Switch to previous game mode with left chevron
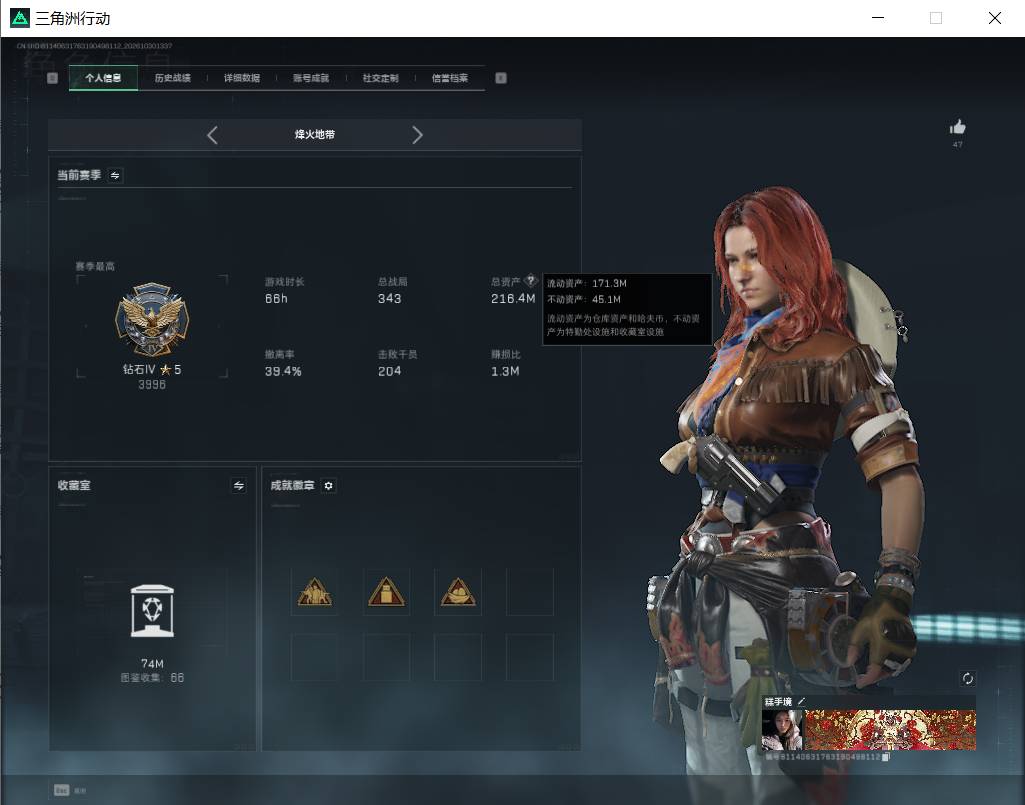Image resolution: width=1025 pixels, height=805 pixels. tap(212, 135)
